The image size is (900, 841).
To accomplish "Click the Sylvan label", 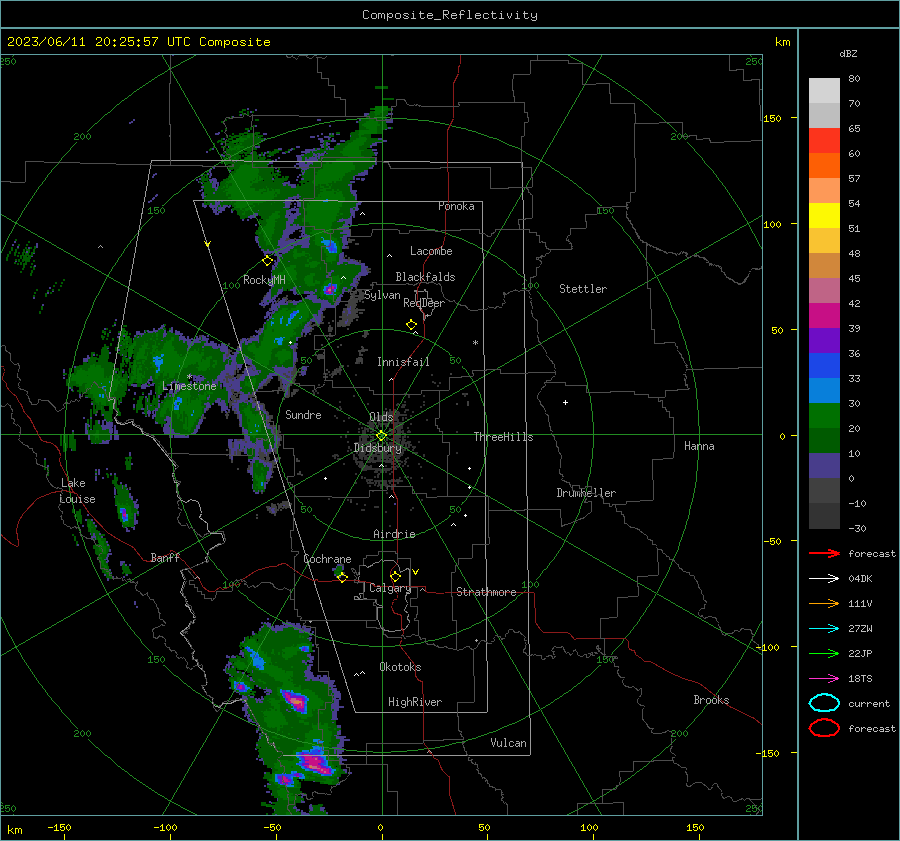I will [x=382, y=295].
